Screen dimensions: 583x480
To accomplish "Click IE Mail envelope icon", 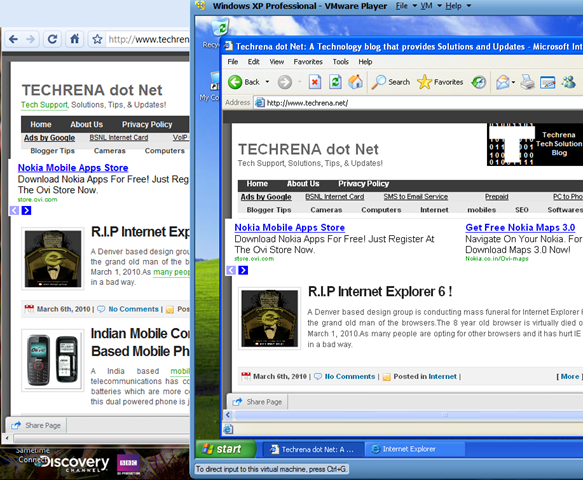I will pyautogui.click(x=502, y=82).
